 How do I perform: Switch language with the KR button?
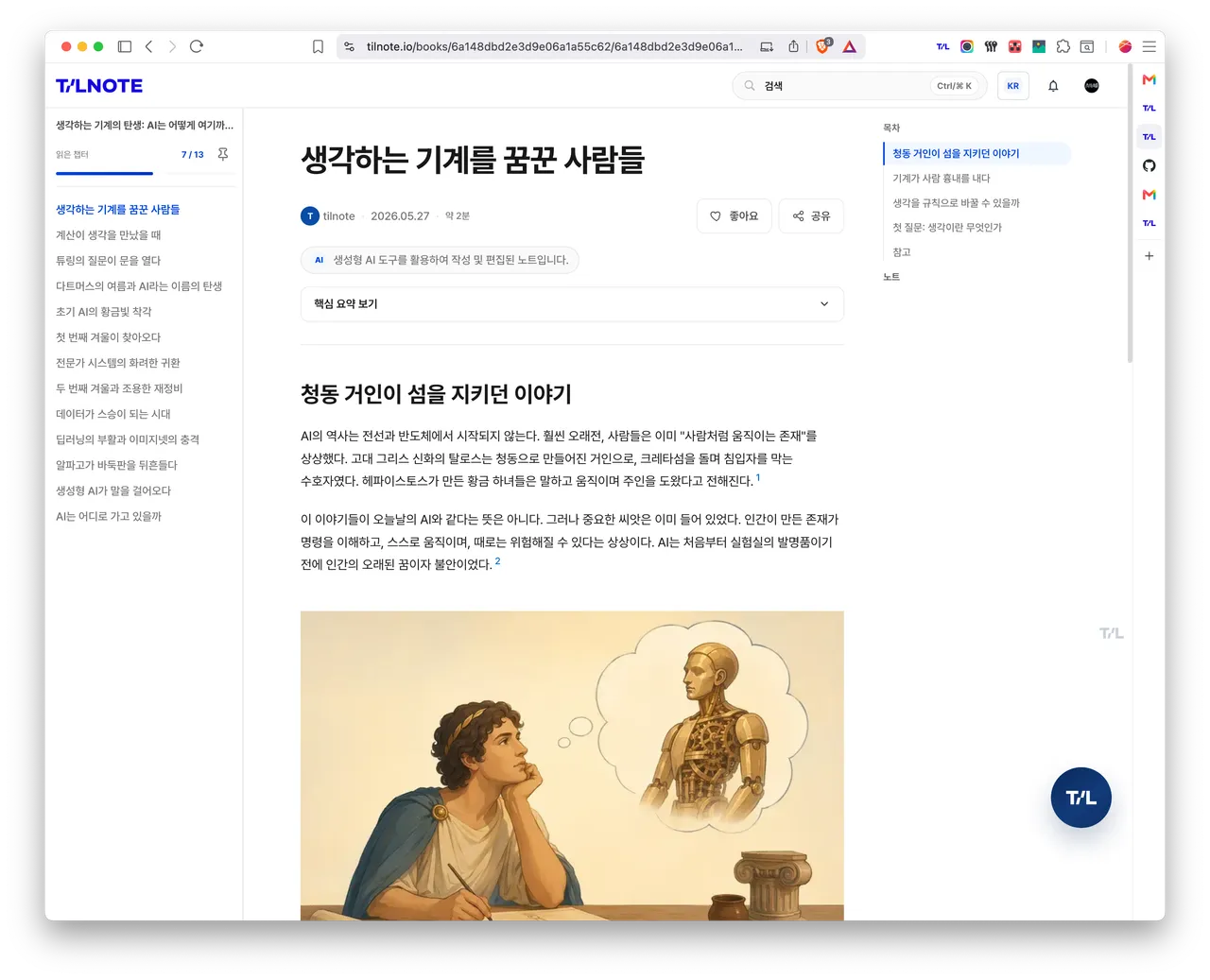[1013, 86]
